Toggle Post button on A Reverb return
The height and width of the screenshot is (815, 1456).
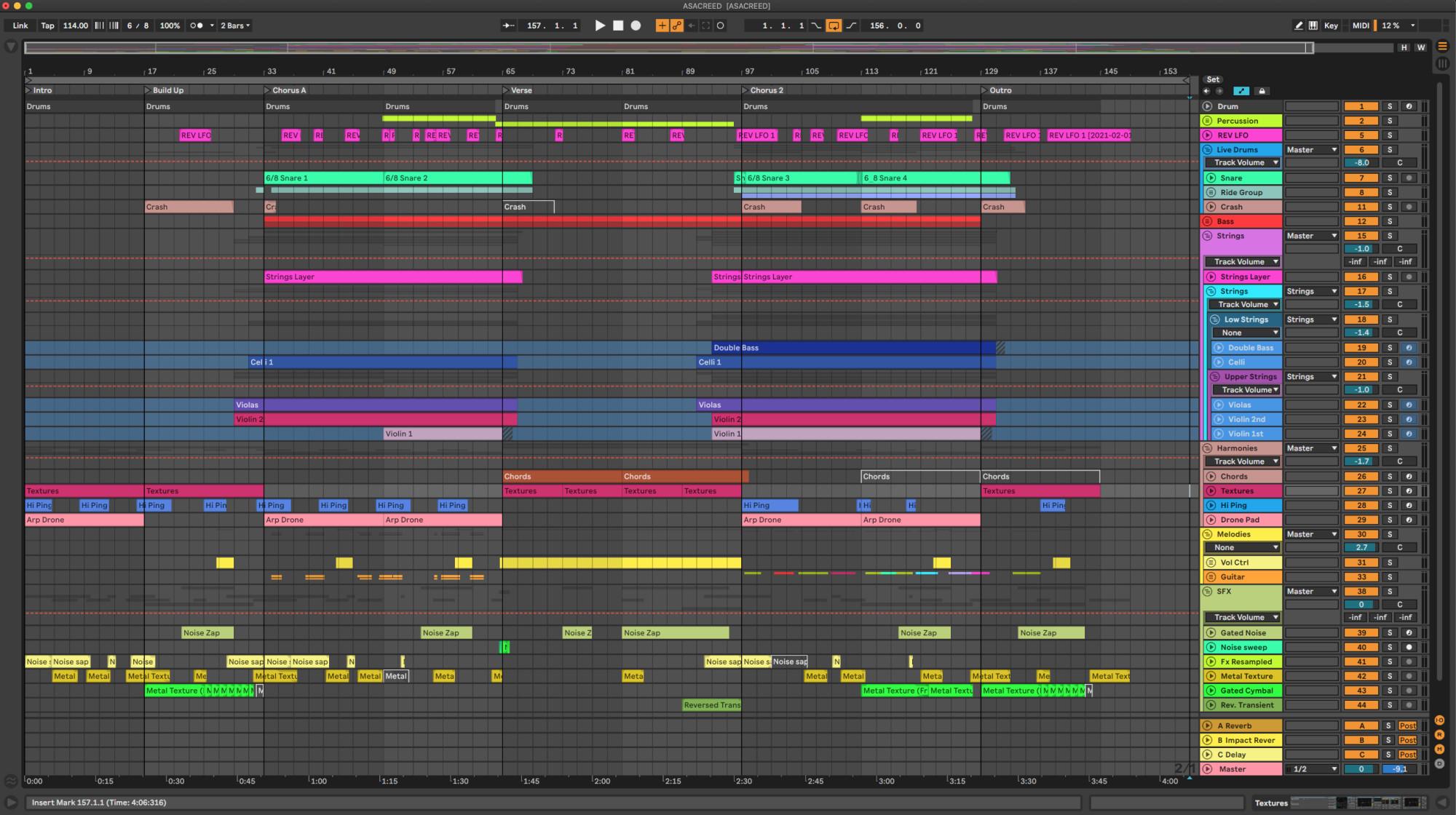tap(1407, 725)
